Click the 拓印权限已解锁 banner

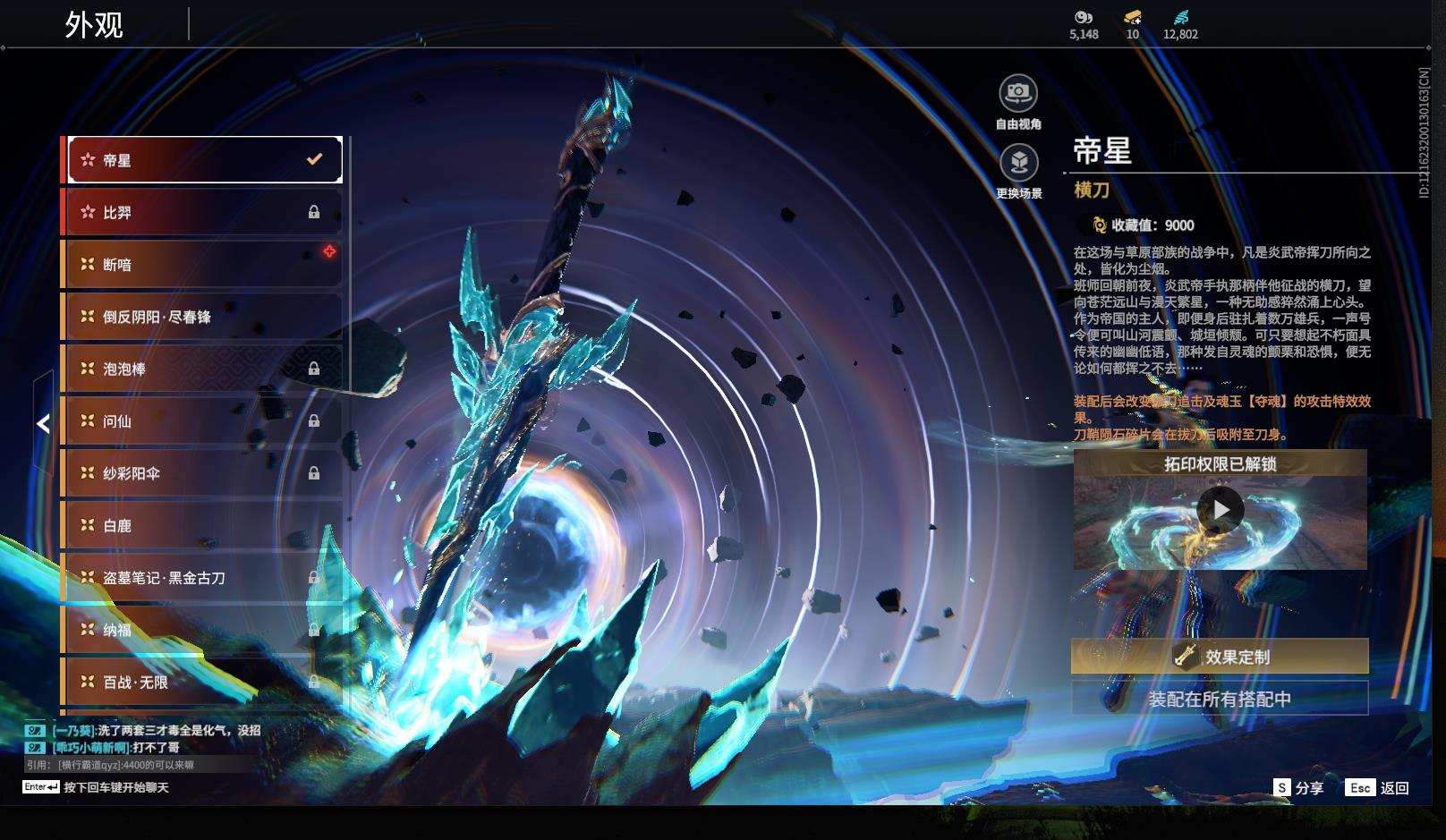[x=1220, y=463]
